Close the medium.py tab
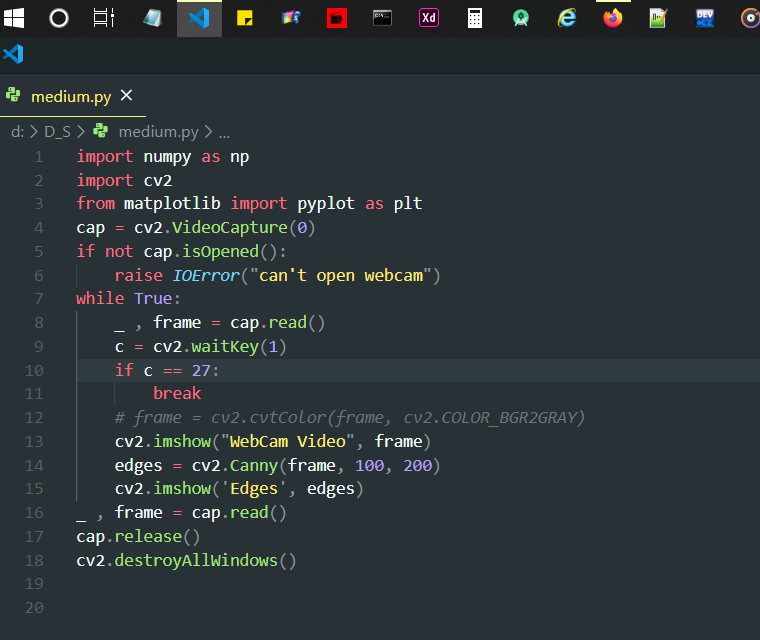This screenshot has height=640, width=760. pos(127,96)
